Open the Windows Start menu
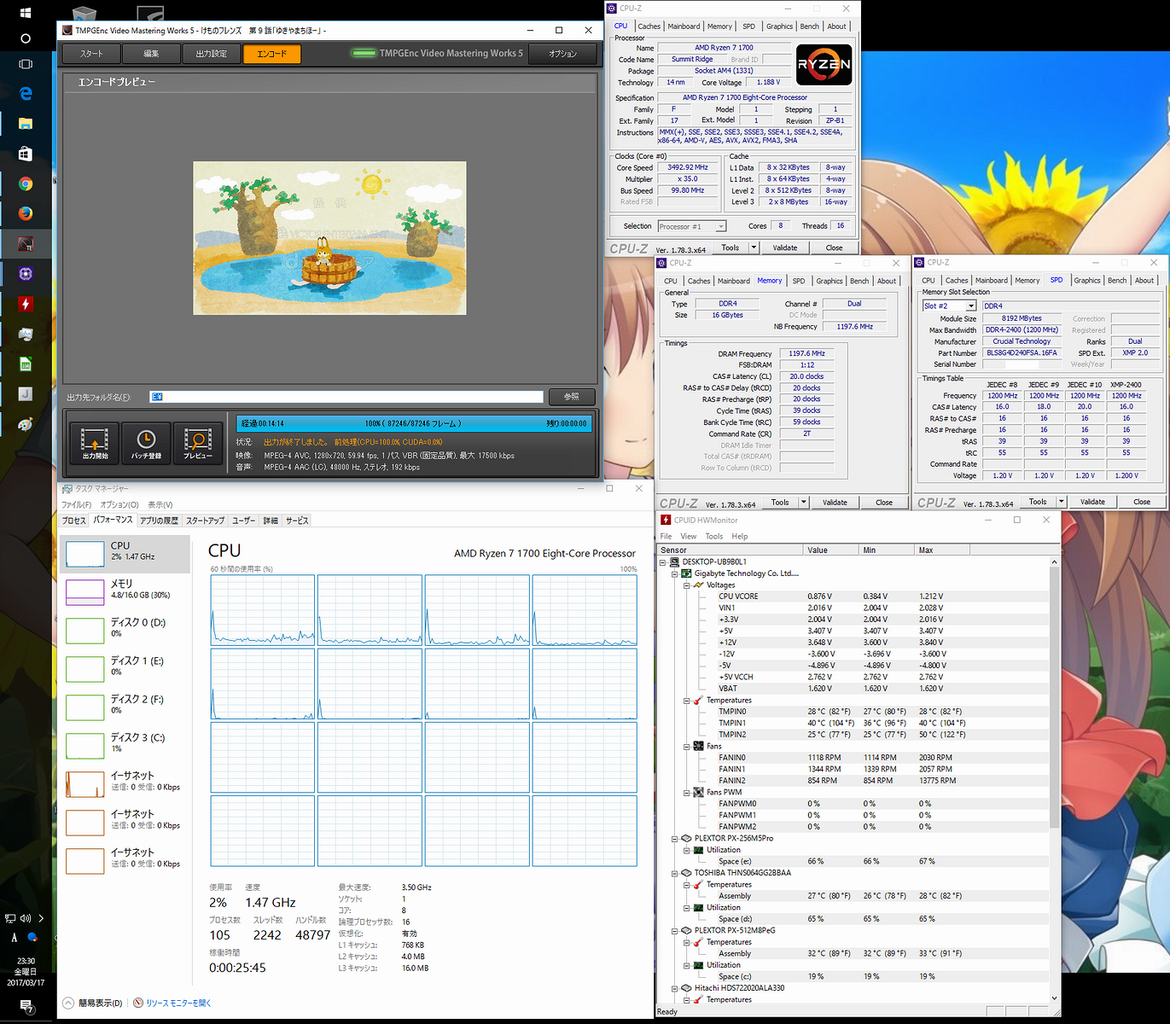This screenshot has width=1170, height=1024. (x=25, y=13)
